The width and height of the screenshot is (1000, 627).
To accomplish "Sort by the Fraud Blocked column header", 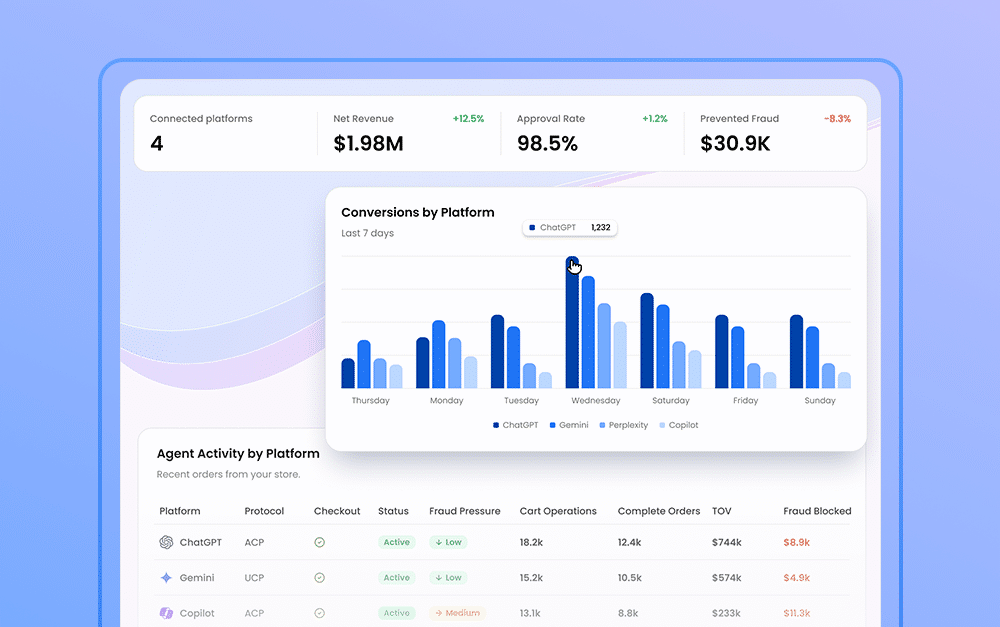I will click(x=817, y=511).
